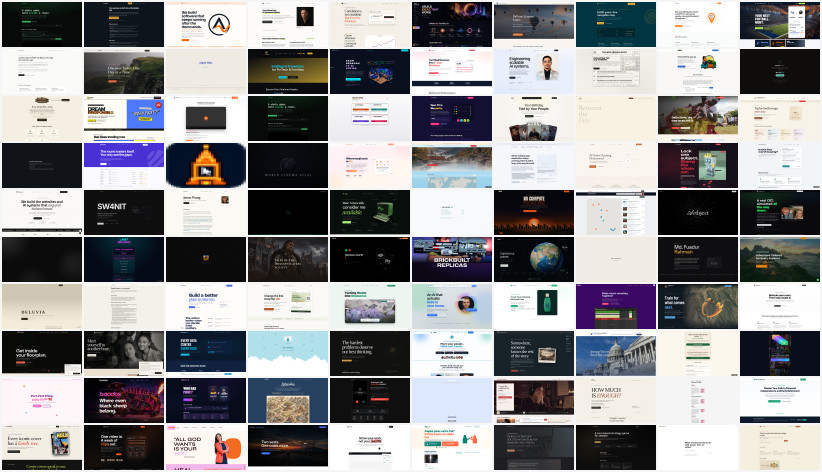822x472 pixels.
Task: Open the 'NO COMPUTE' sunset skyline thumbnail
Action: tap(534, 213)
